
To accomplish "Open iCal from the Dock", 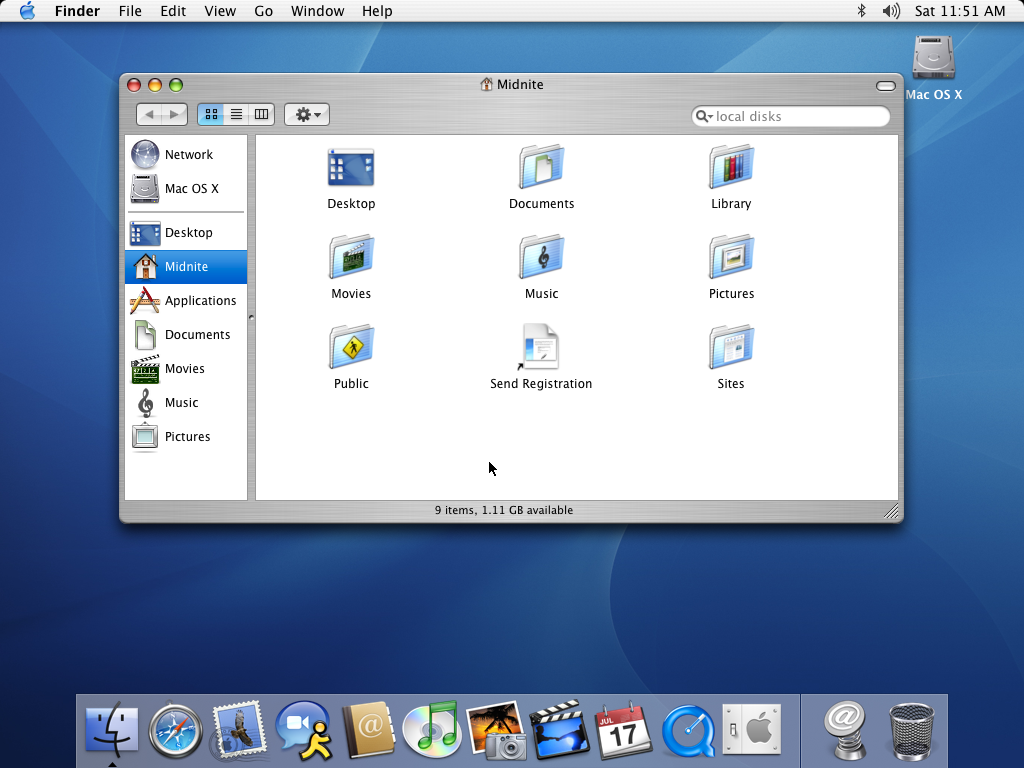I will click(625, 730).
